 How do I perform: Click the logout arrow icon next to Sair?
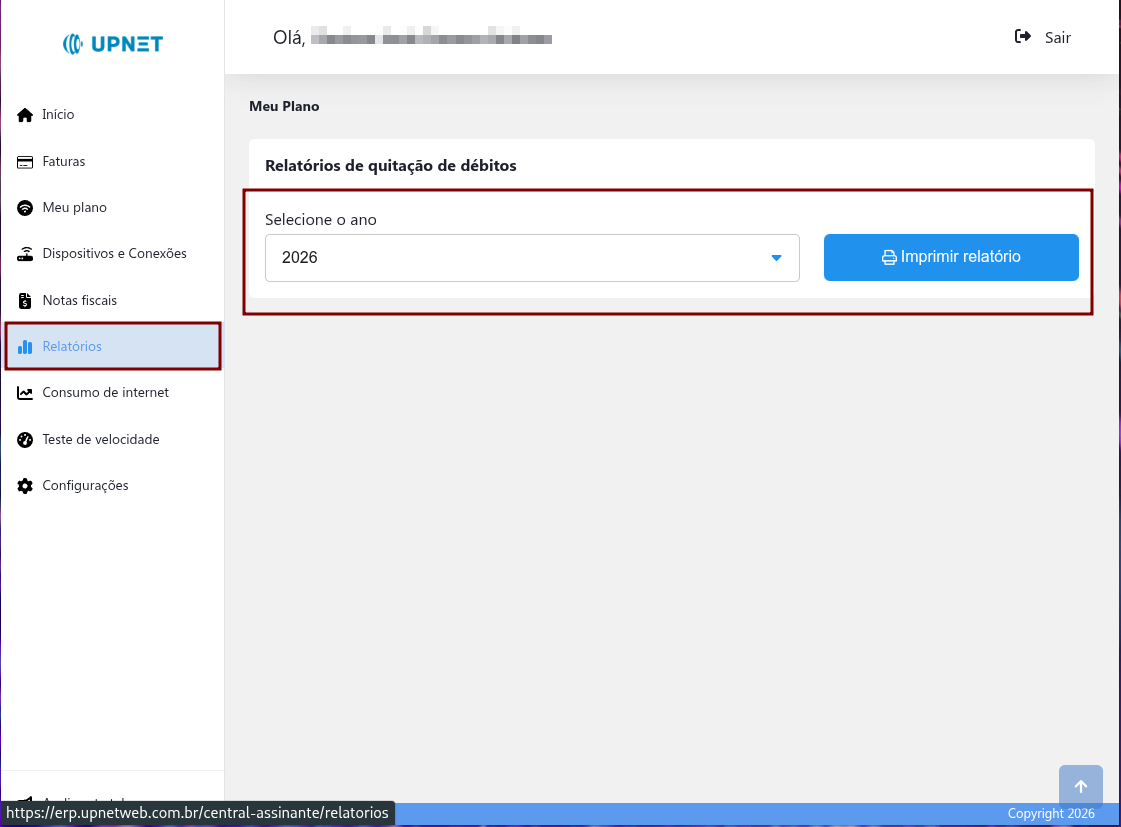pos(1023,37)
